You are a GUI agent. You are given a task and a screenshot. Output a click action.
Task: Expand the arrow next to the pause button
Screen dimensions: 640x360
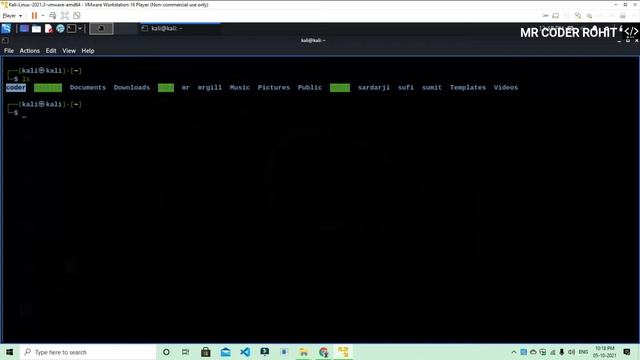click(x=43, y=16)
